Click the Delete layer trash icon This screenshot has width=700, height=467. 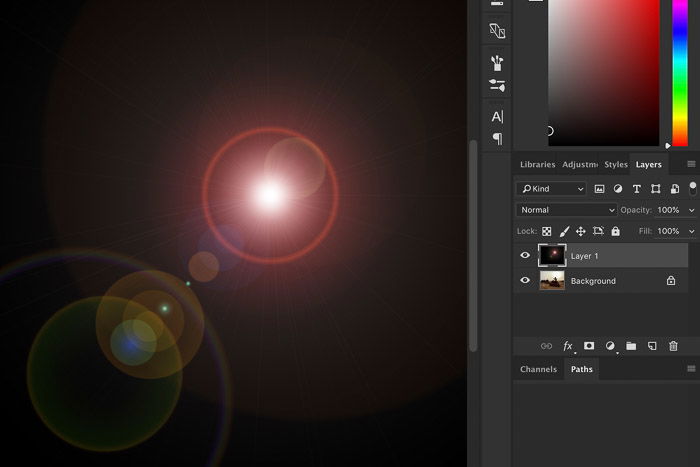pyautogui.click(x=673, y=346)
